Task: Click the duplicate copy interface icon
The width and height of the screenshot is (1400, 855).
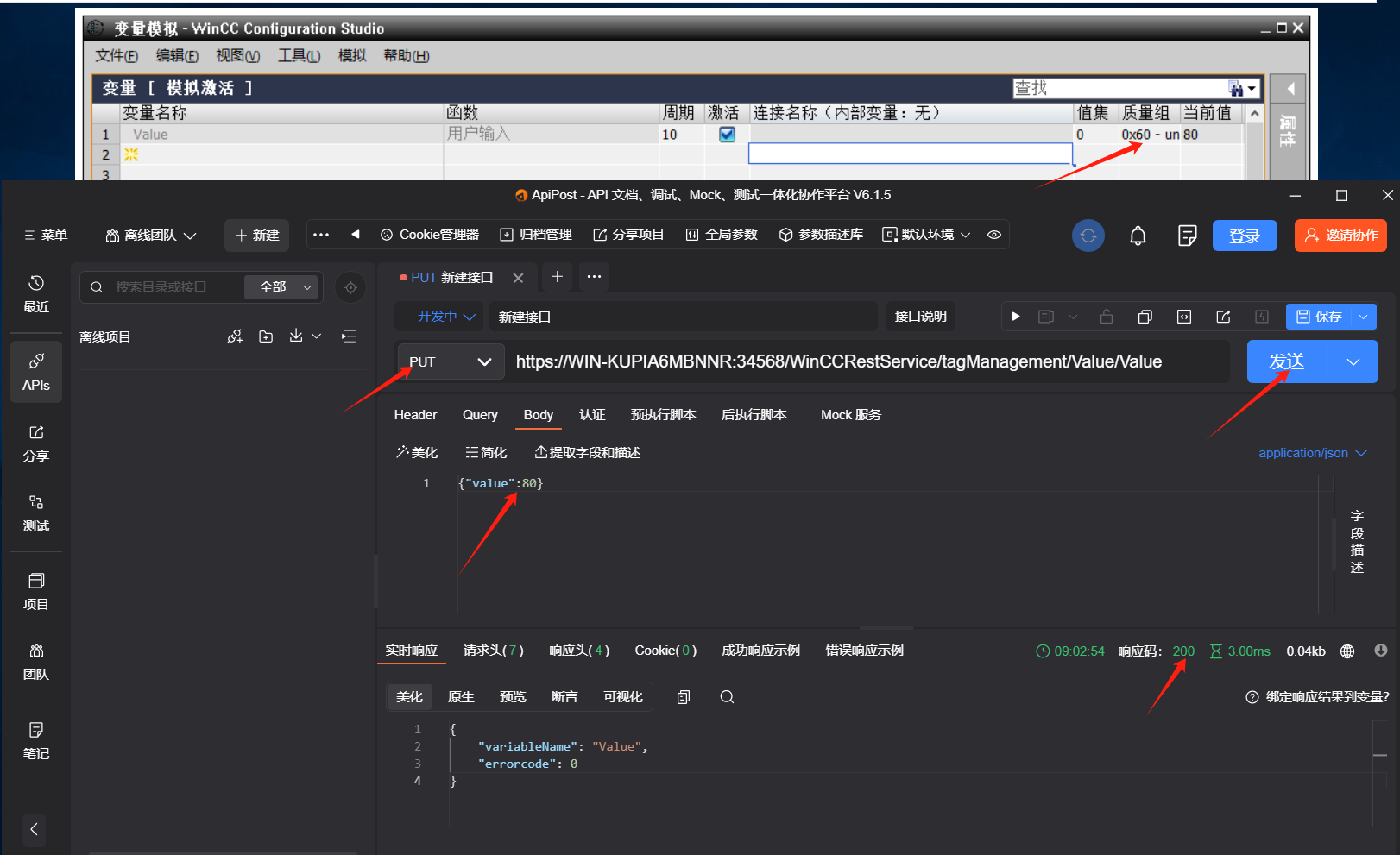Action: 1145,317
